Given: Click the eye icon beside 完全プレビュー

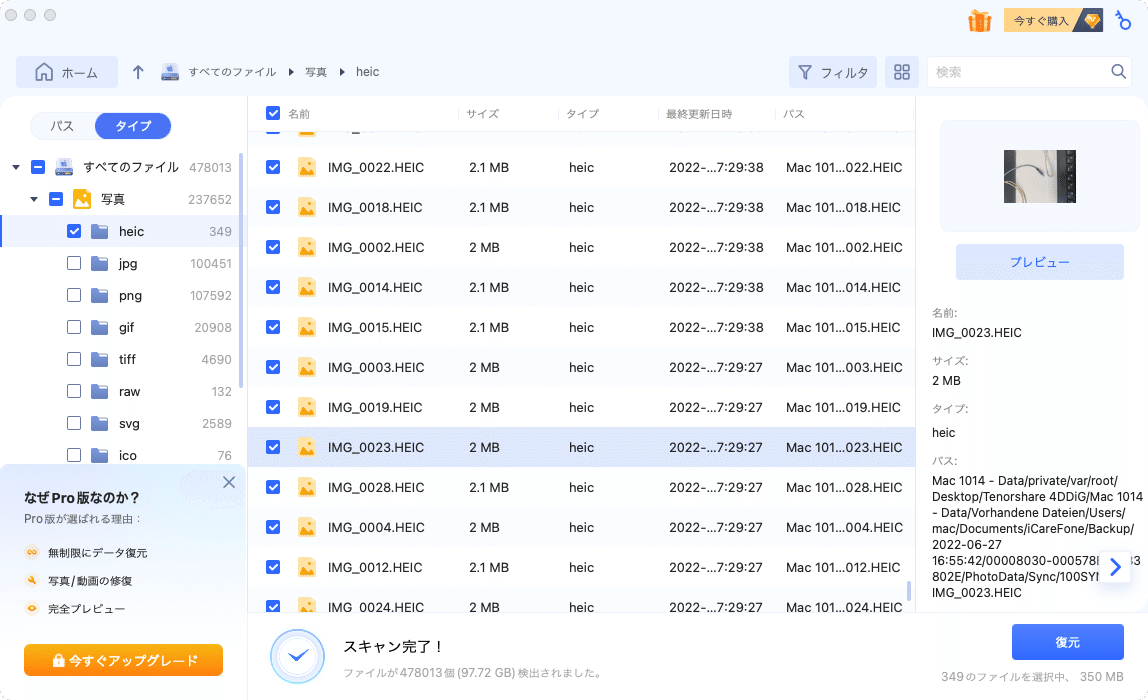Looking at the screenshot, I should [x=31, y=608].
